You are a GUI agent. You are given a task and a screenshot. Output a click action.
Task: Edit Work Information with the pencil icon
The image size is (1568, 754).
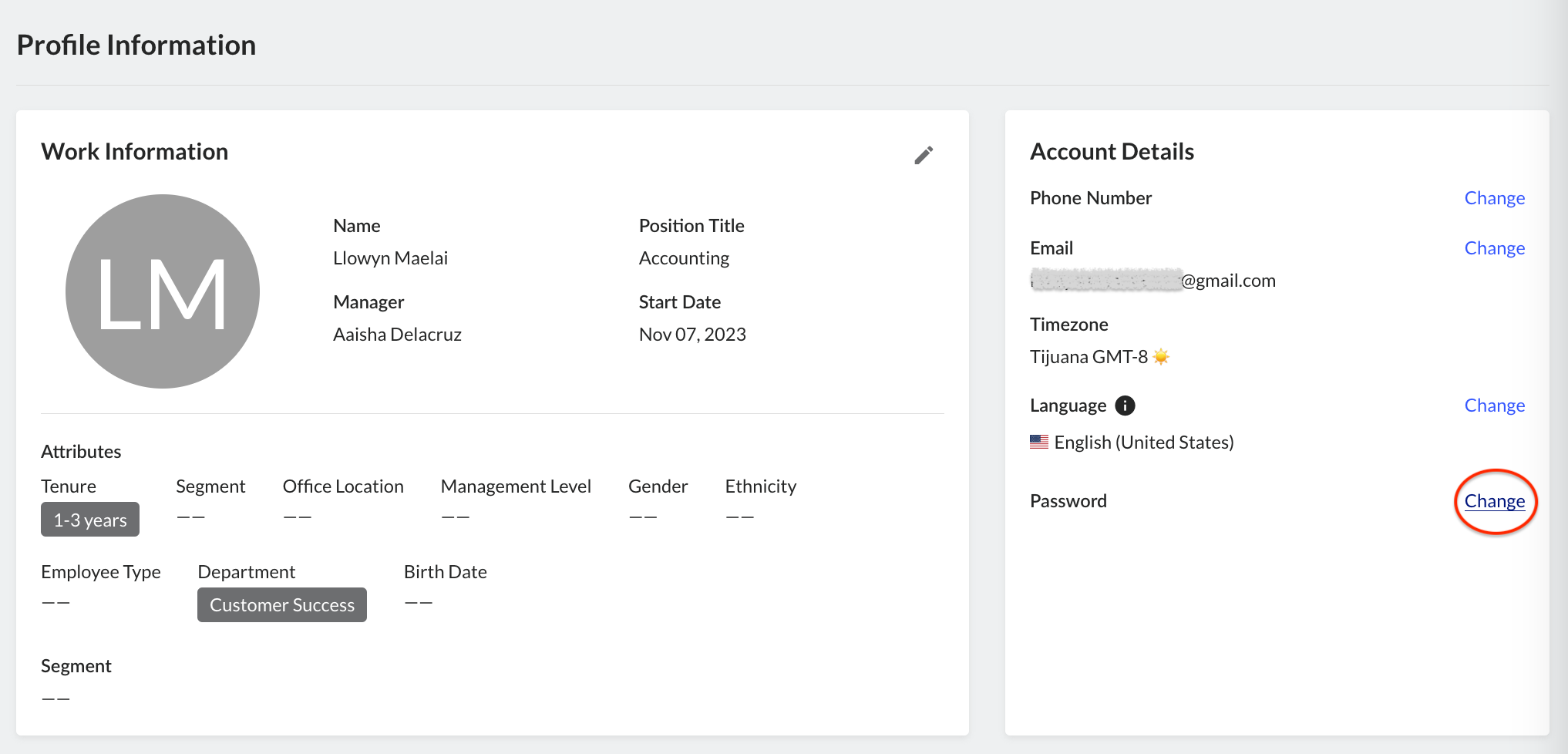point(924,155)
